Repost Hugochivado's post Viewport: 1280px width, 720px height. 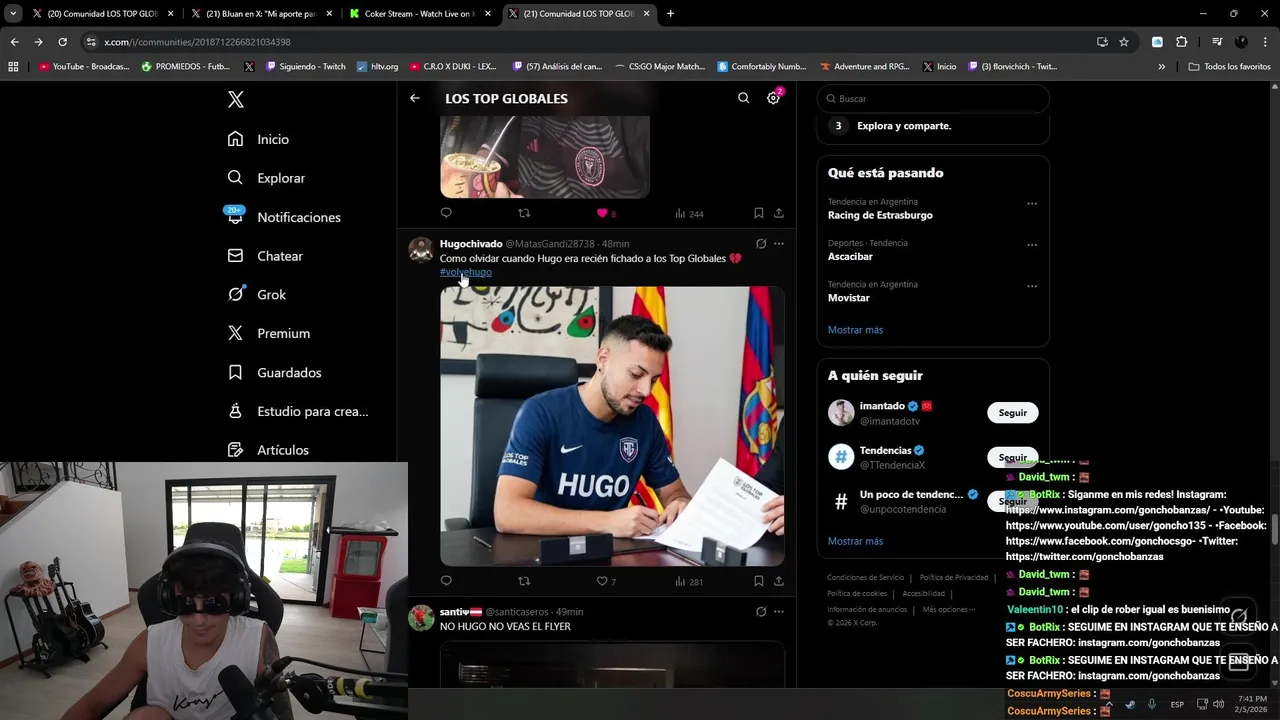(x=524, y=581)
